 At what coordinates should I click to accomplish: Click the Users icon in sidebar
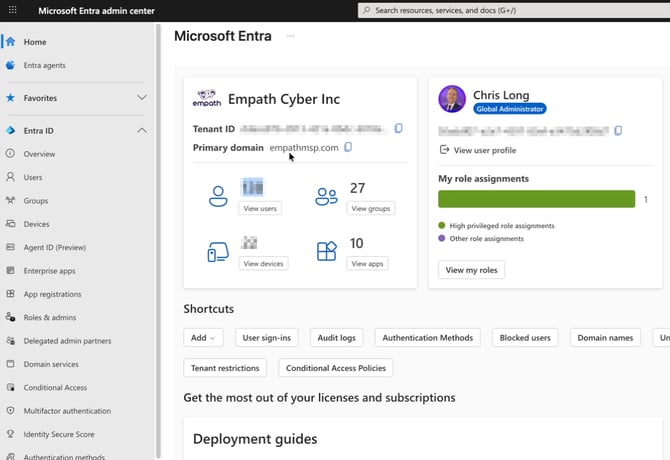coord(10,177)
